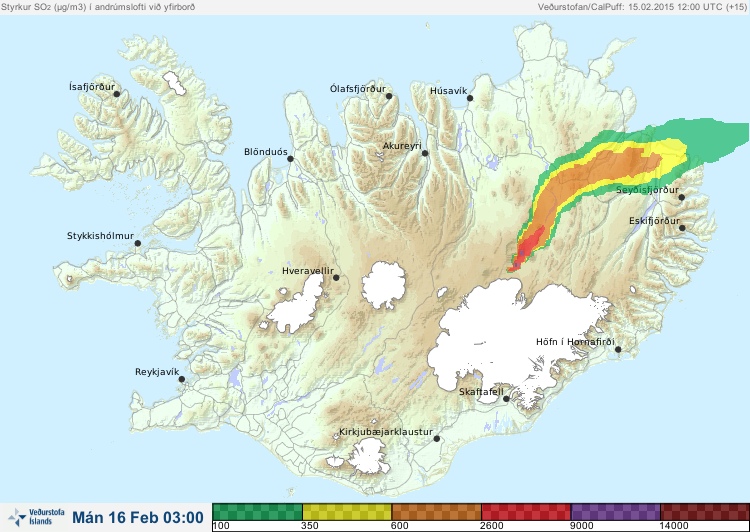Click the dark red 14000 legend swatch

click(x=705, y=512)
